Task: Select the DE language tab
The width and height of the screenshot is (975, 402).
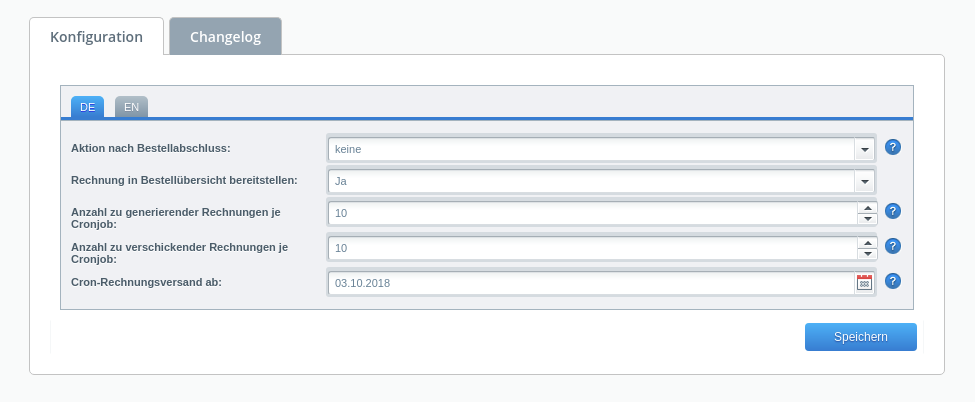Action: pyautogui.click(x=87, y=107)
